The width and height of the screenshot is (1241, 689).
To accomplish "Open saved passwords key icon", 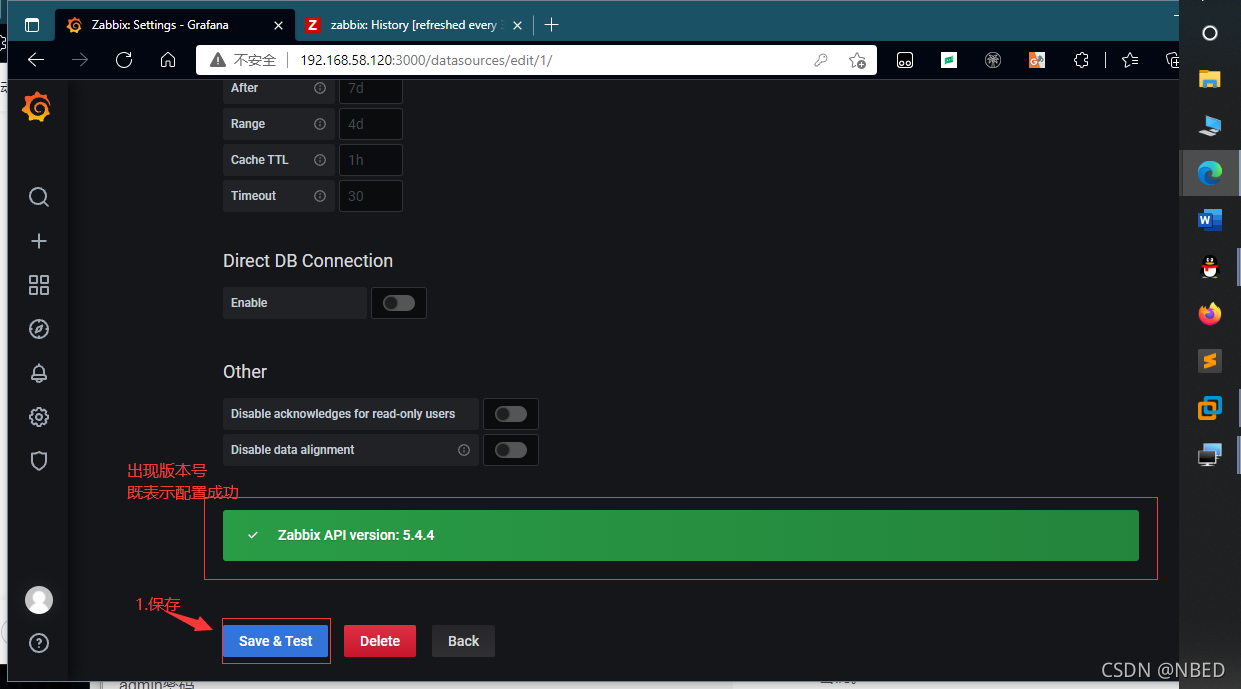I will tap(821, 60).
